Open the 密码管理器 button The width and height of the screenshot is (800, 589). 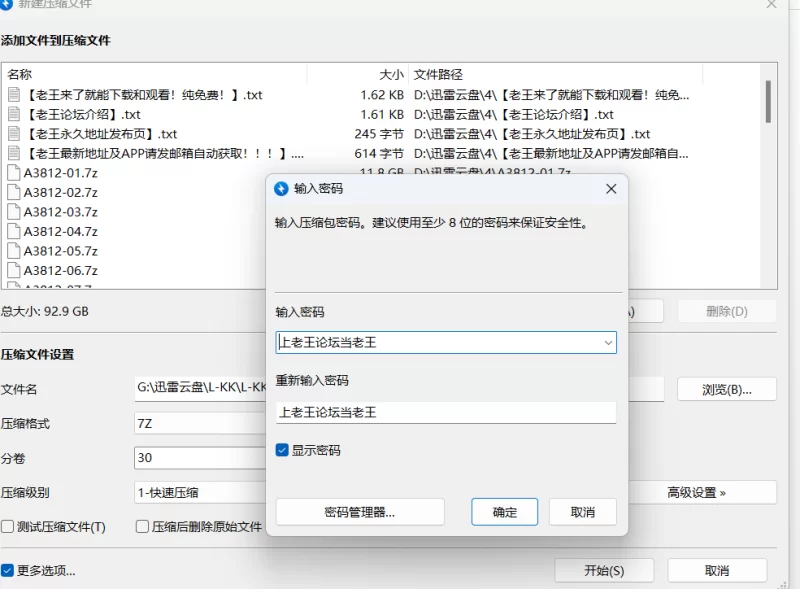point(360,512)
